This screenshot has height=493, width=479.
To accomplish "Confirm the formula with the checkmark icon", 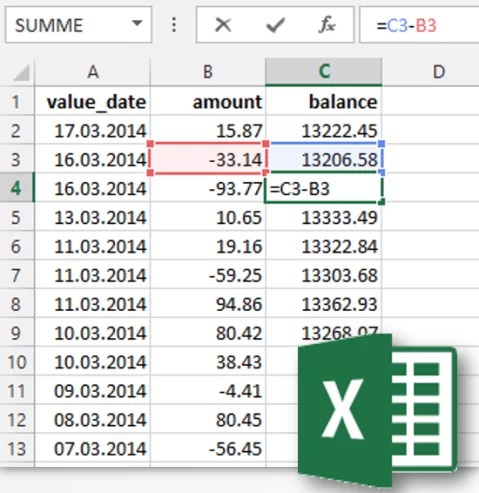I will coord(275,25).
